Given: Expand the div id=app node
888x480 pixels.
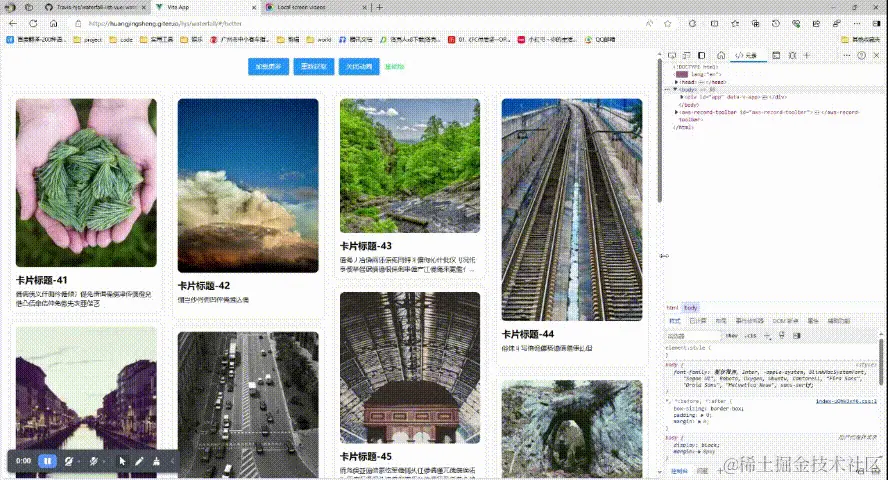Looking at the screenshot, I should tap(681, 97).
